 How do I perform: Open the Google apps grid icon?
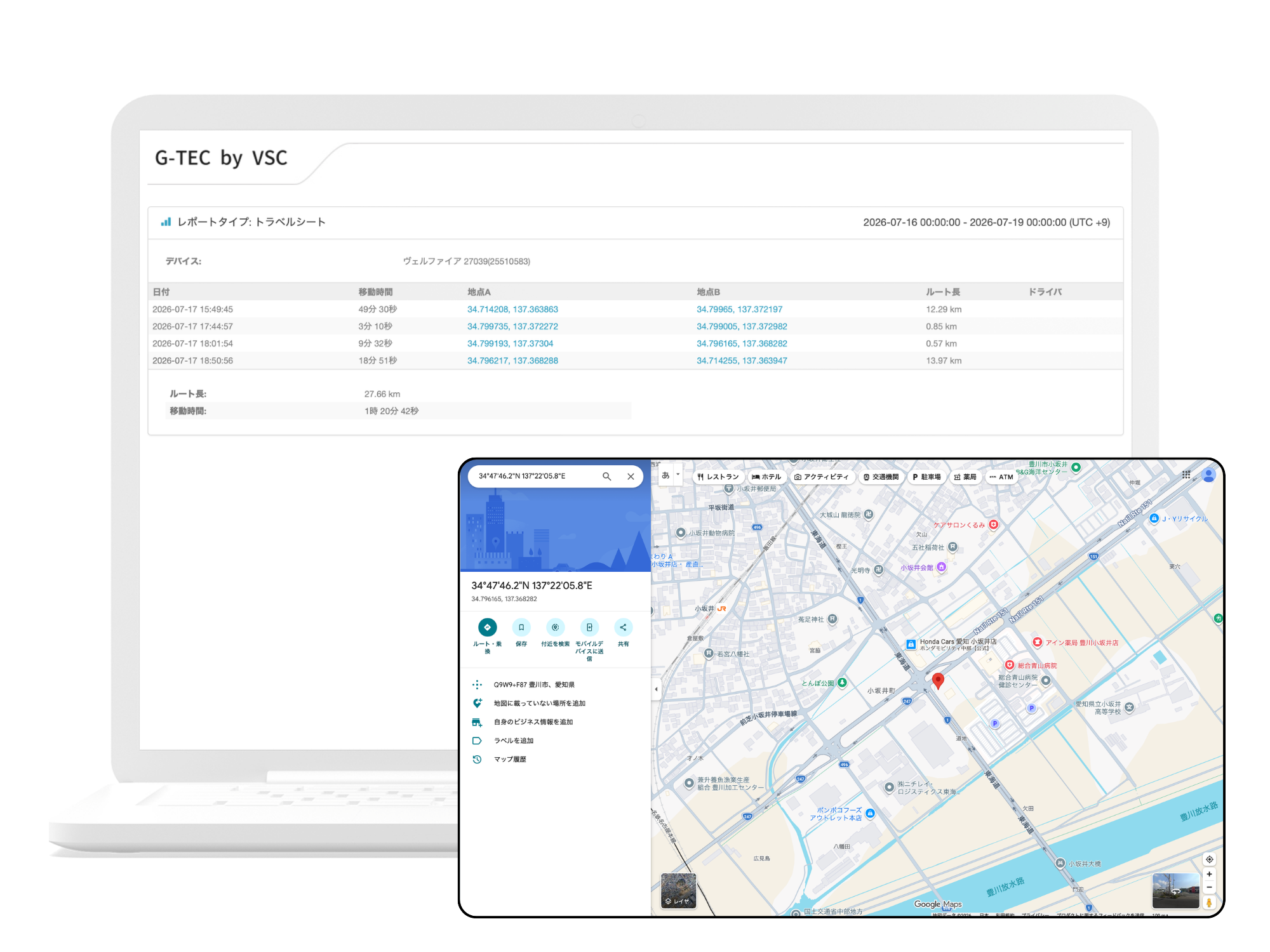pos(1186,475)
